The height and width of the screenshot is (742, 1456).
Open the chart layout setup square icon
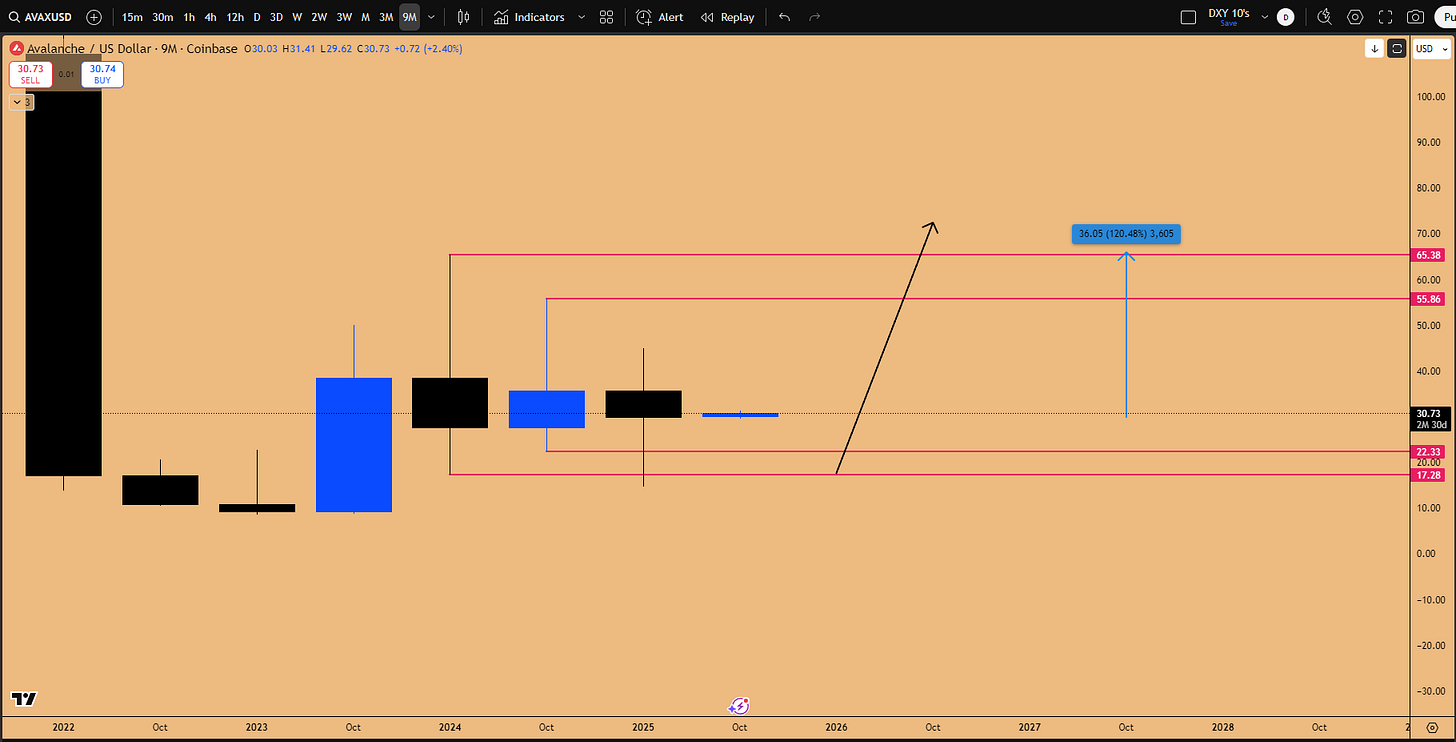click(x=1188, y=17)
